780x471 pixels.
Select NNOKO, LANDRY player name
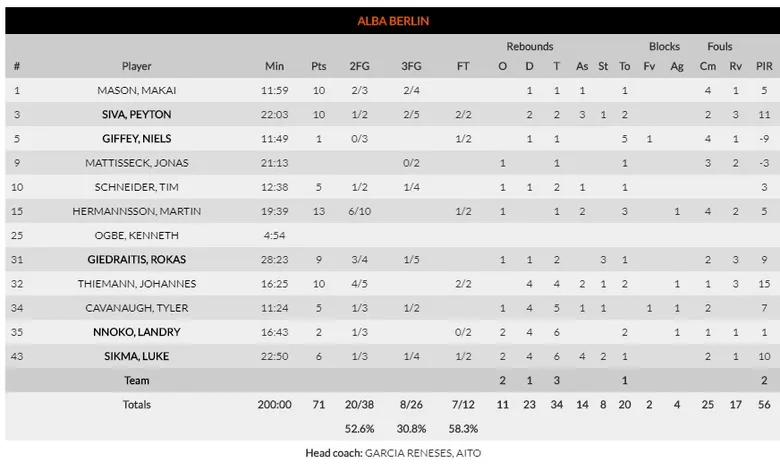pos(137,332)
